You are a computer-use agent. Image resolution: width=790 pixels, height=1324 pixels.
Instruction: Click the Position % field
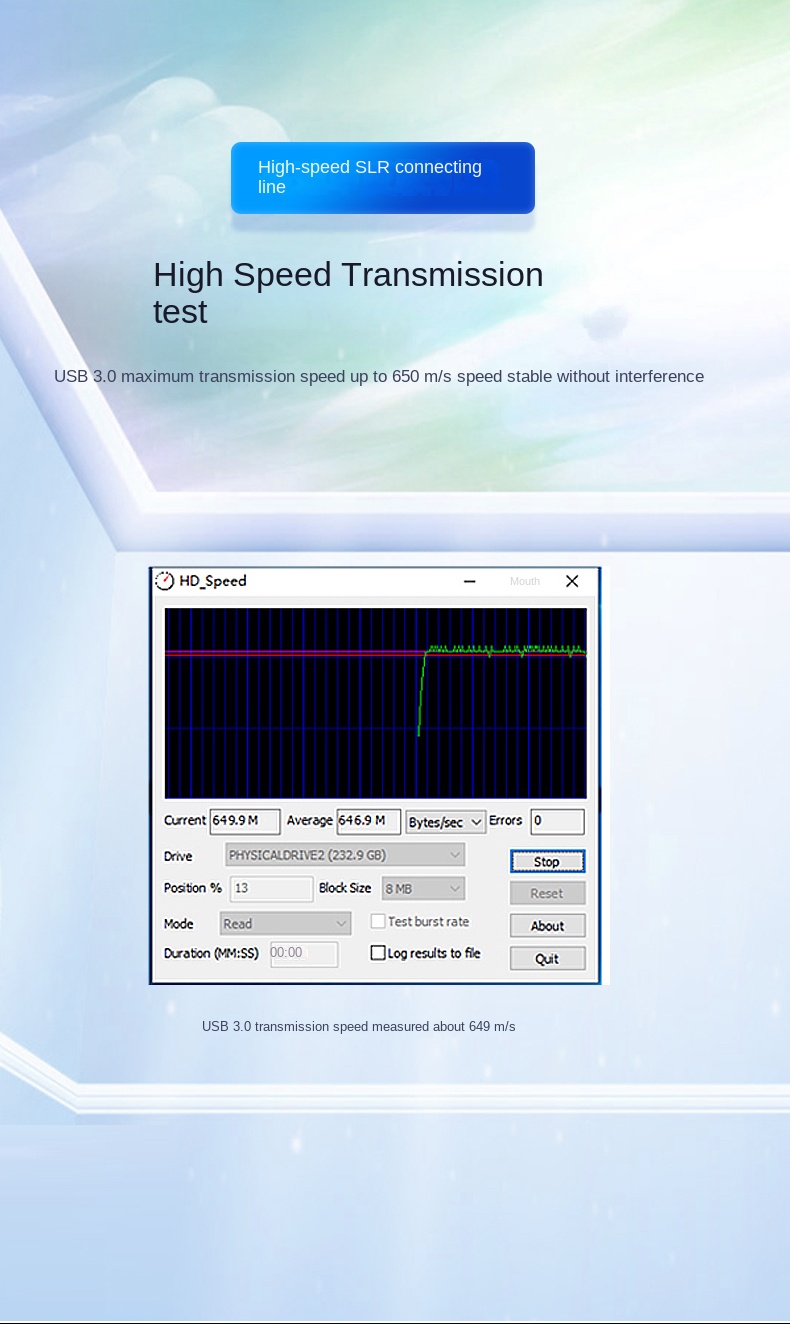271,888
